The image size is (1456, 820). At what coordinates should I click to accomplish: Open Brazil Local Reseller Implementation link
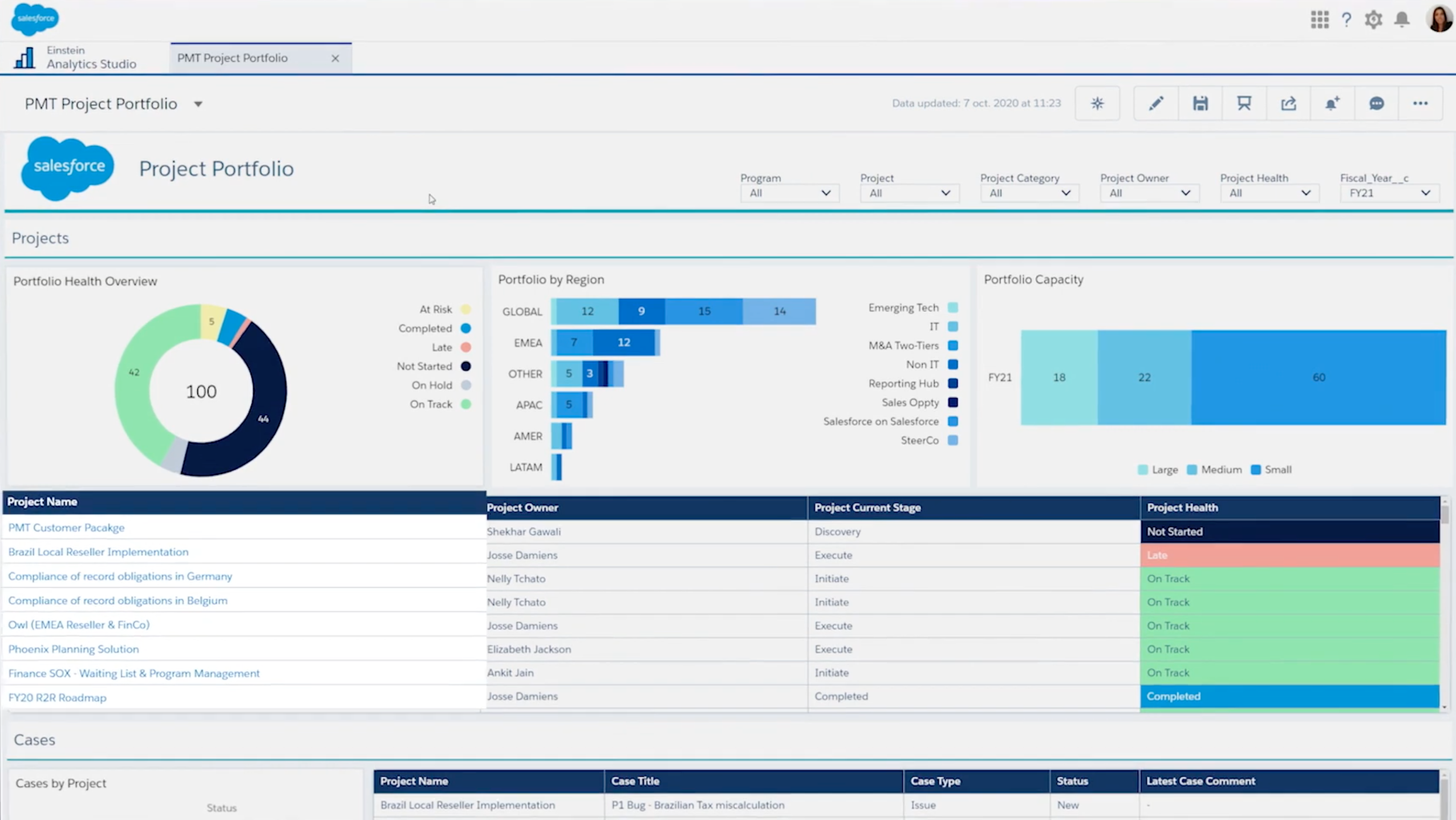[98, 552]
